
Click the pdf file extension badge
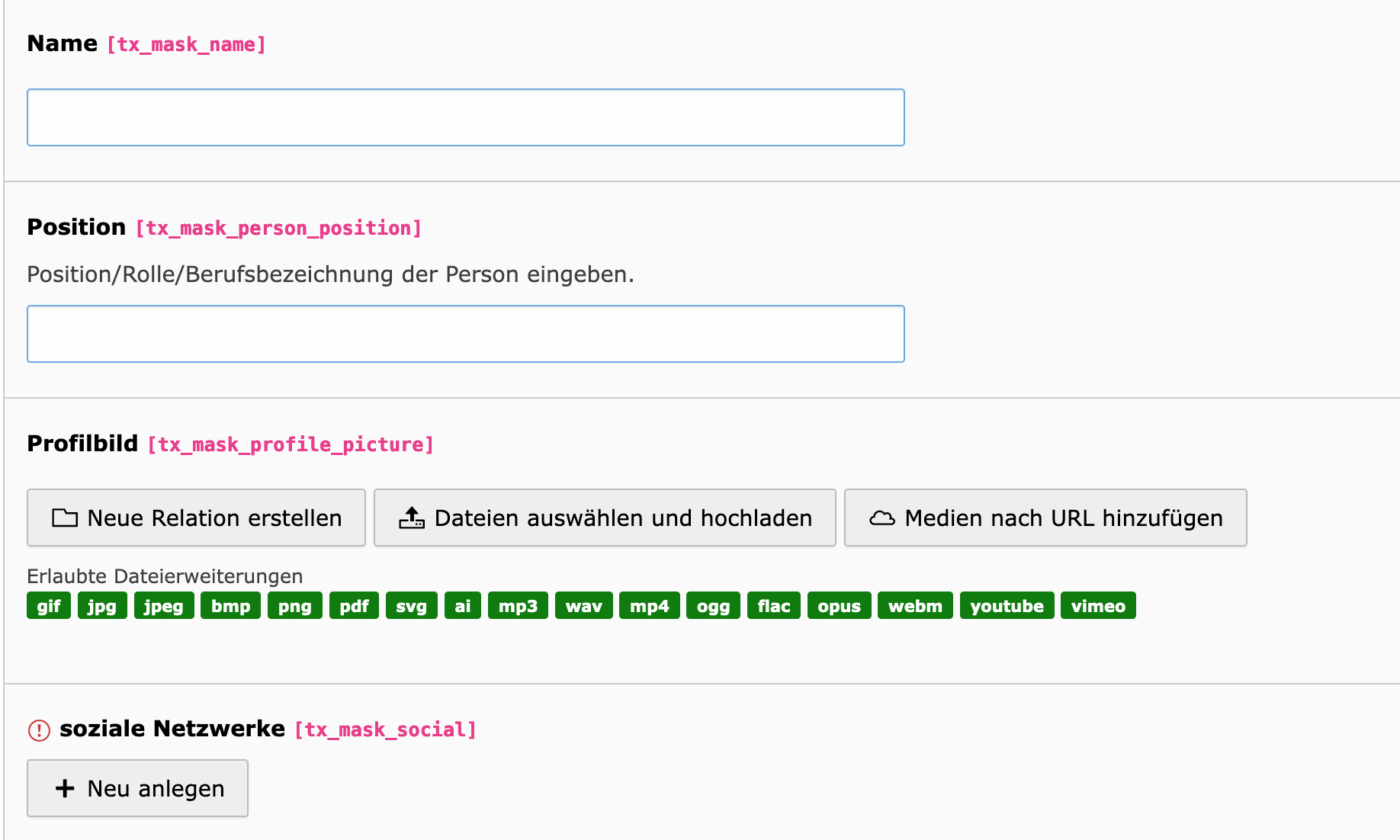pyautogui.click(x=354, y=606)
